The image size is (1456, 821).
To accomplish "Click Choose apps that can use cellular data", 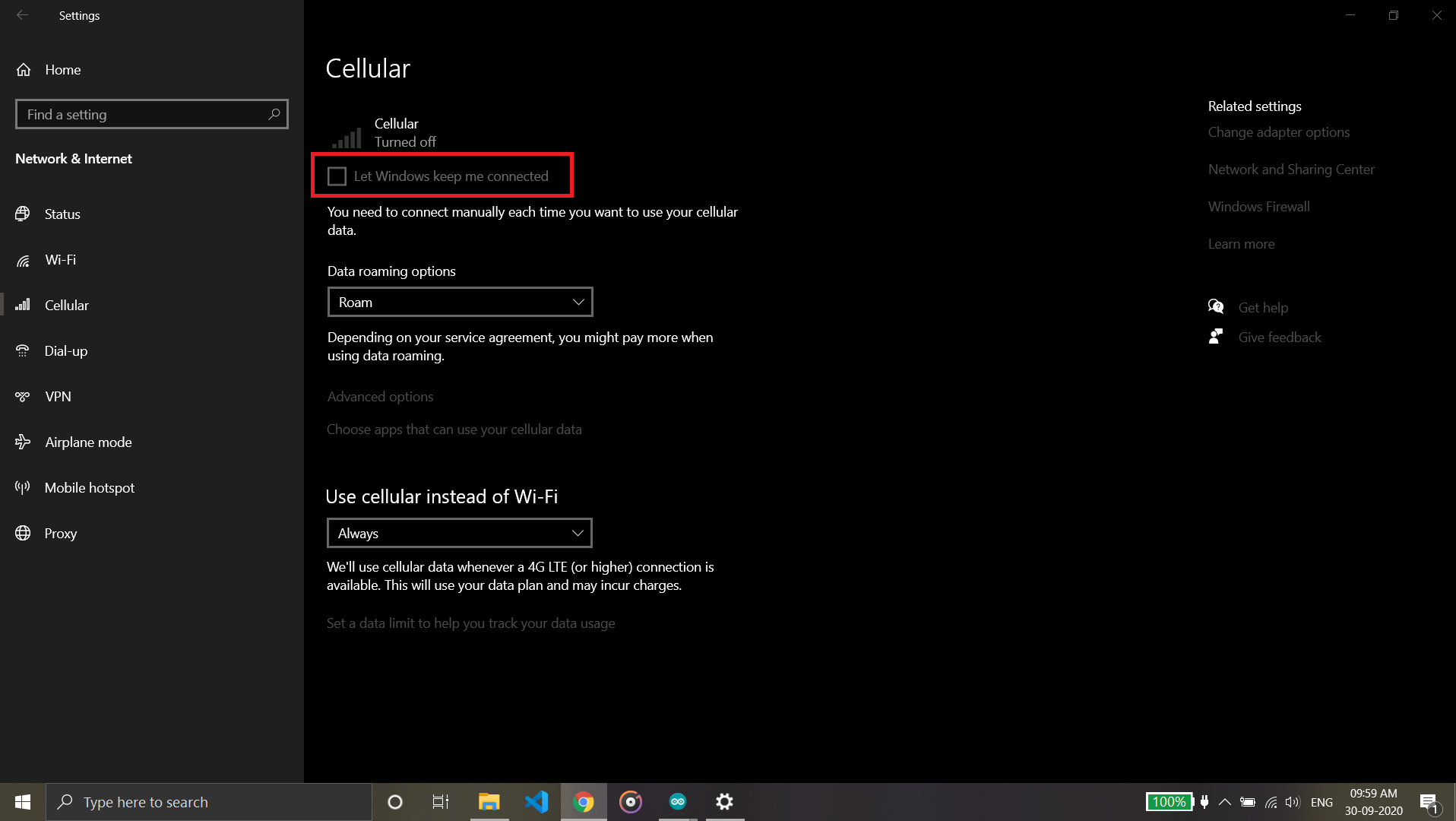I will coord(454,429).
